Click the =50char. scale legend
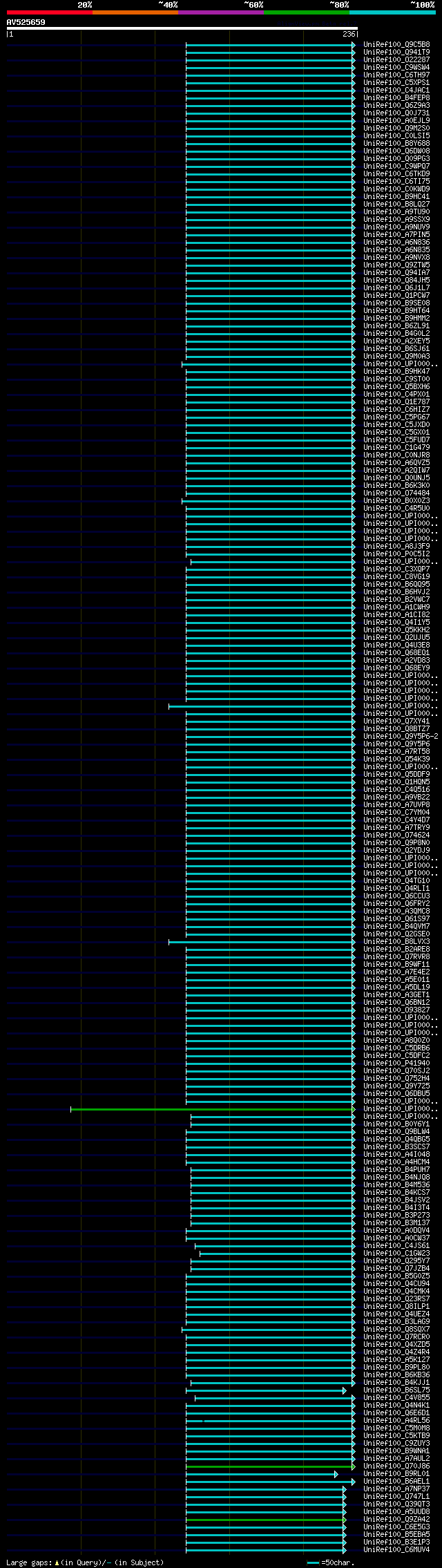Image resolution: width=442 pixels, height=1568 pixels. pos(331,1562)
